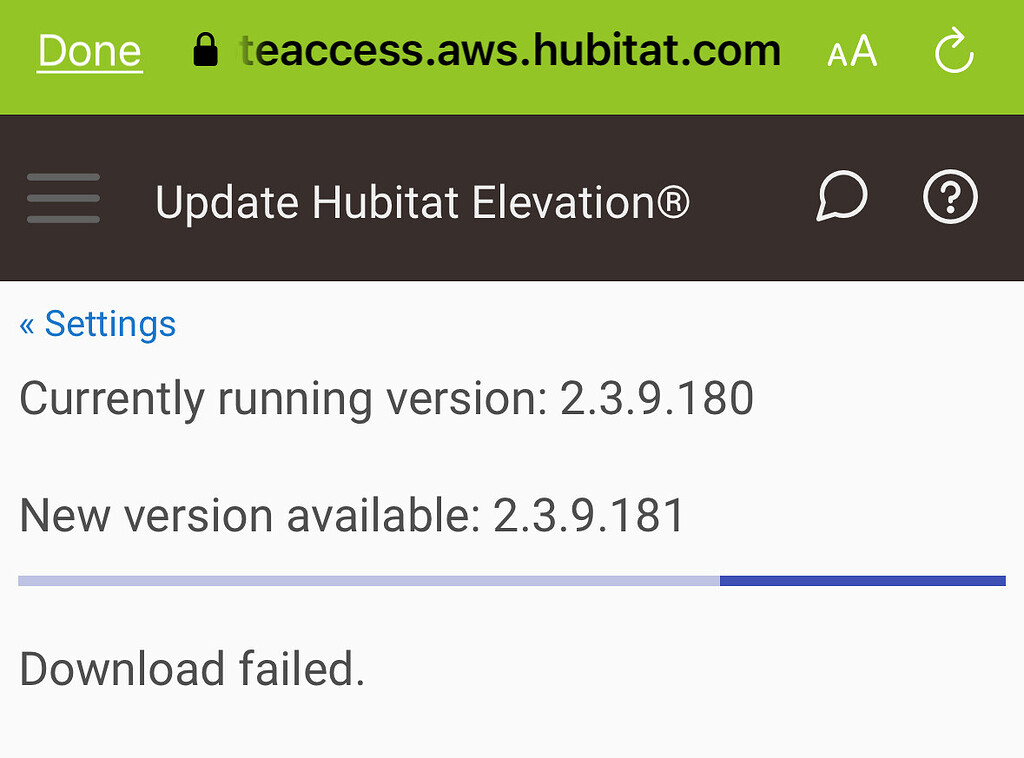Follow the « Settings link

pos(97,323)
